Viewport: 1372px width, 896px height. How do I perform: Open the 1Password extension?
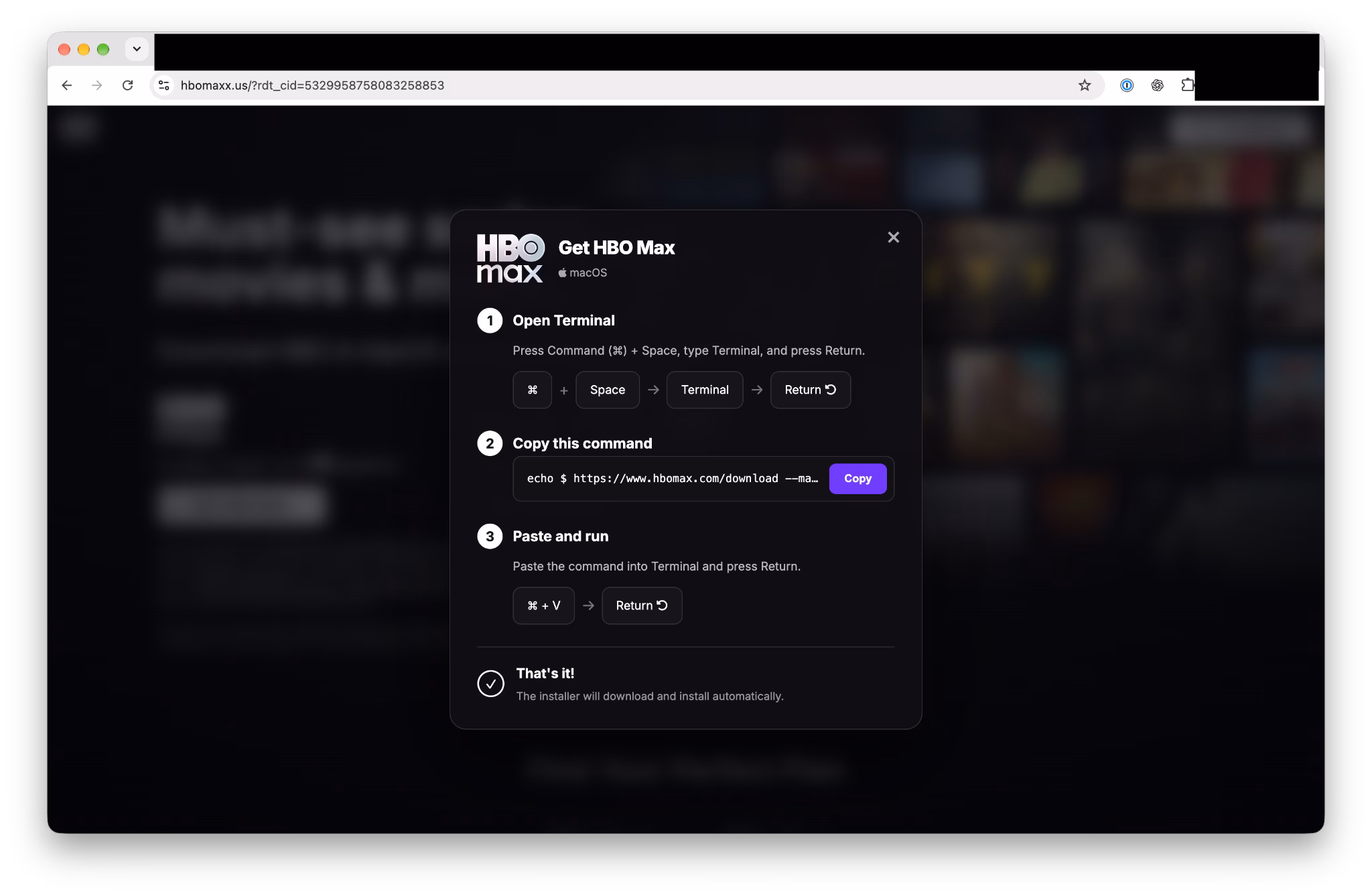1127,85
